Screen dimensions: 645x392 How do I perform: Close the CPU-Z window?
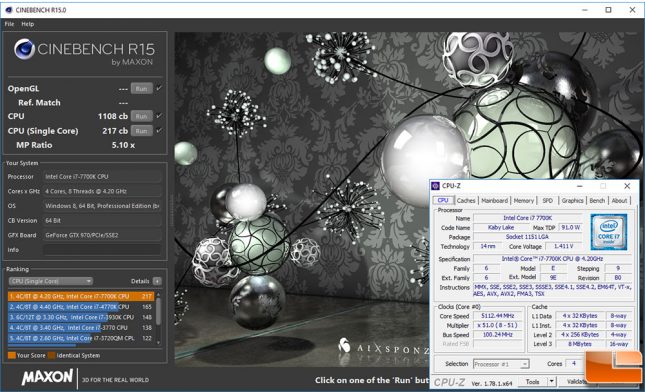[627, 186]
